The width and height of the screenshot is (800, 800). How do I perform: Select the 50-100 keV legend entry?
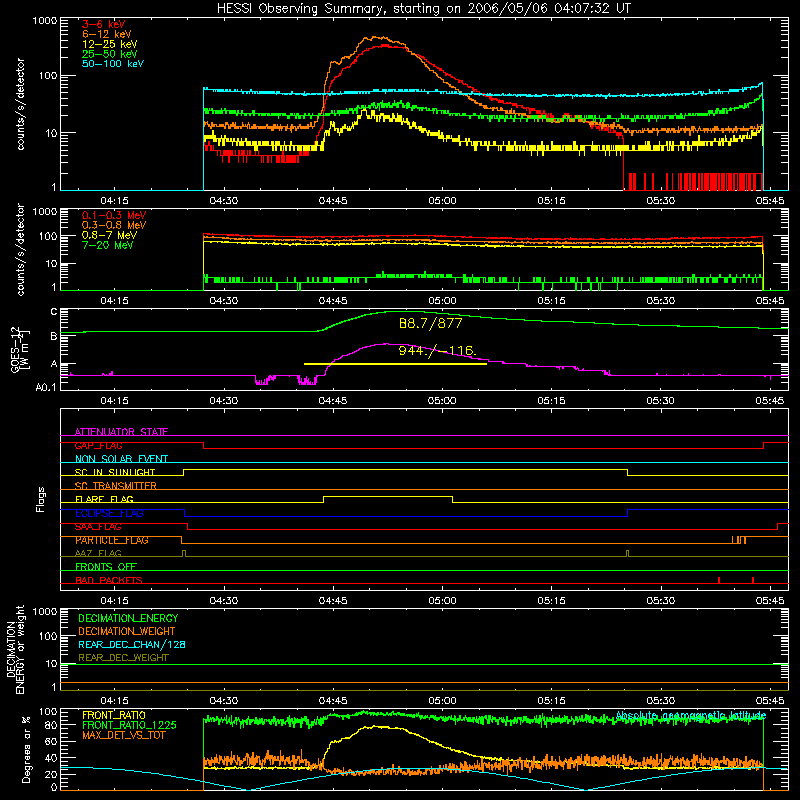pos(113,64)
